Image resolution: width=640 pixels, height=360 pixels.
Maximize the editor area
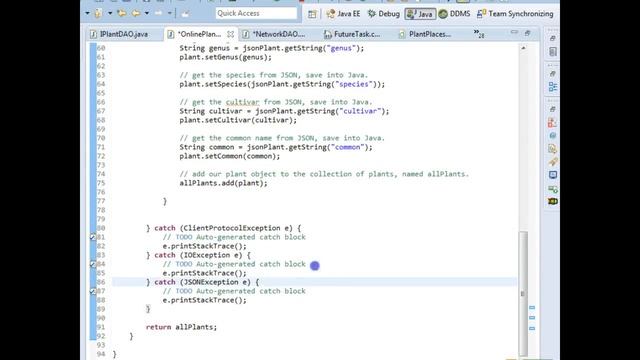coord(527,33)
